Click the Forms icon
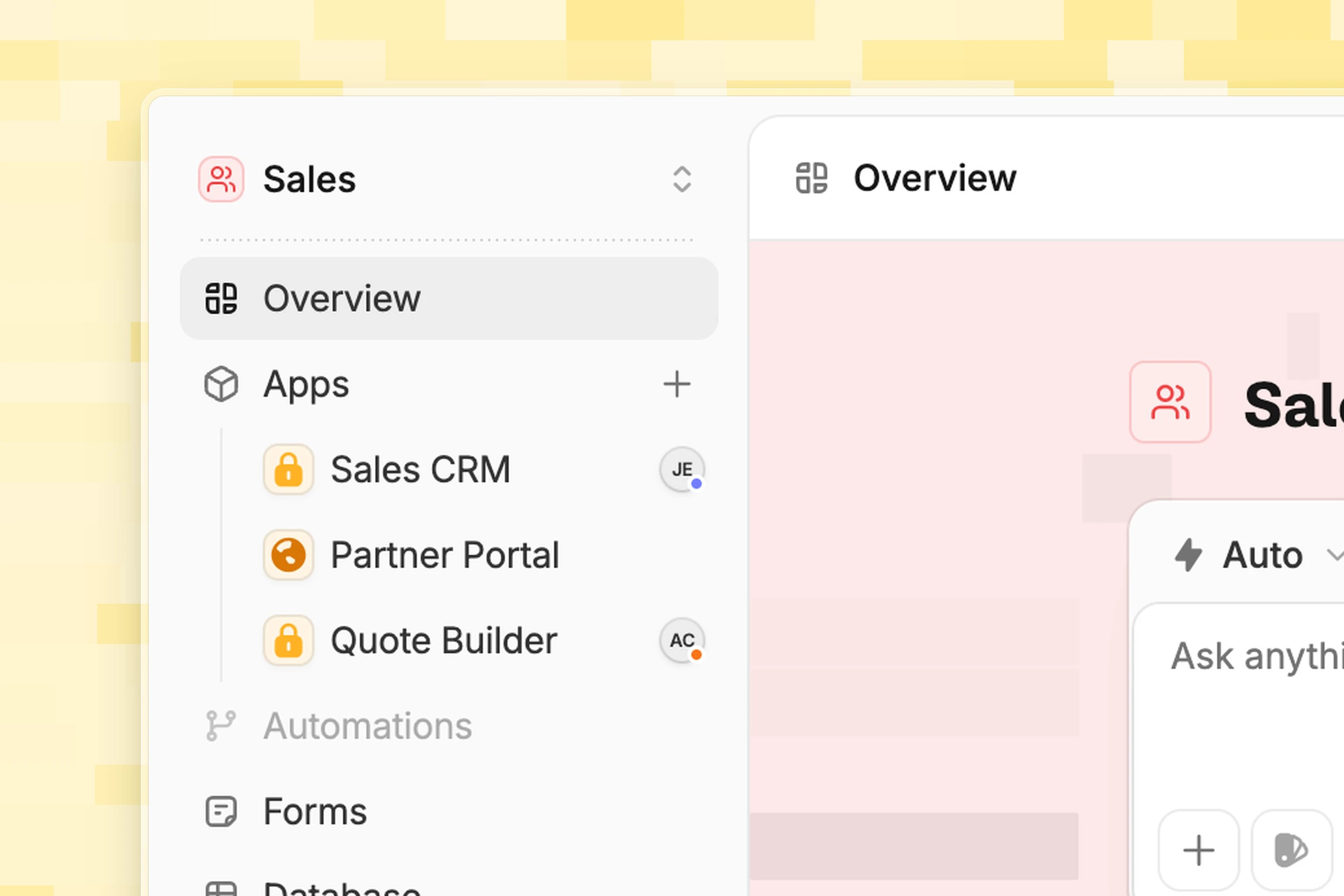Viewport: 1344px width, 896px height. point(221,812)
